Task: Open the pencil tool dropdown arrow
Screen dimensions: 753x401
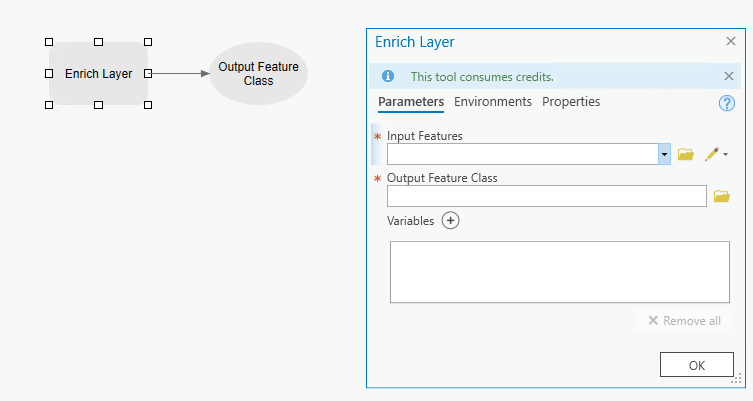Action: click(725, 154)
